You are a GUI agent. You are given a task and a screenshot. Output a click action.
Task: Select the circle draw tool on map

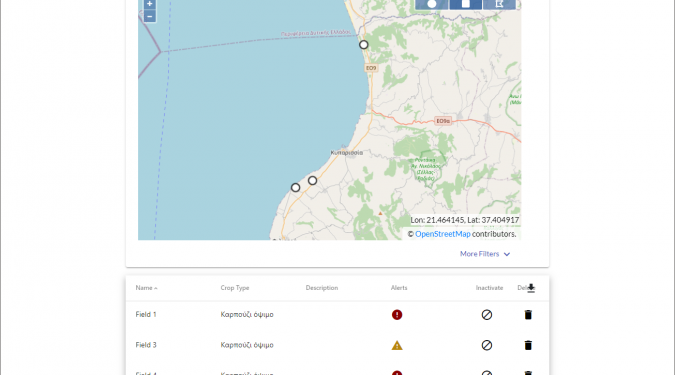coord(431,4)
